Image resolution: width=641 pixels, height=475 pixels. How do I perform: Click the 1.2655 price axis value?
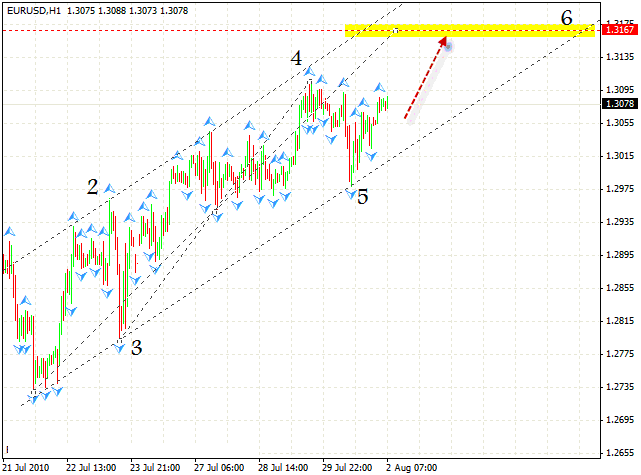[620, 453]
